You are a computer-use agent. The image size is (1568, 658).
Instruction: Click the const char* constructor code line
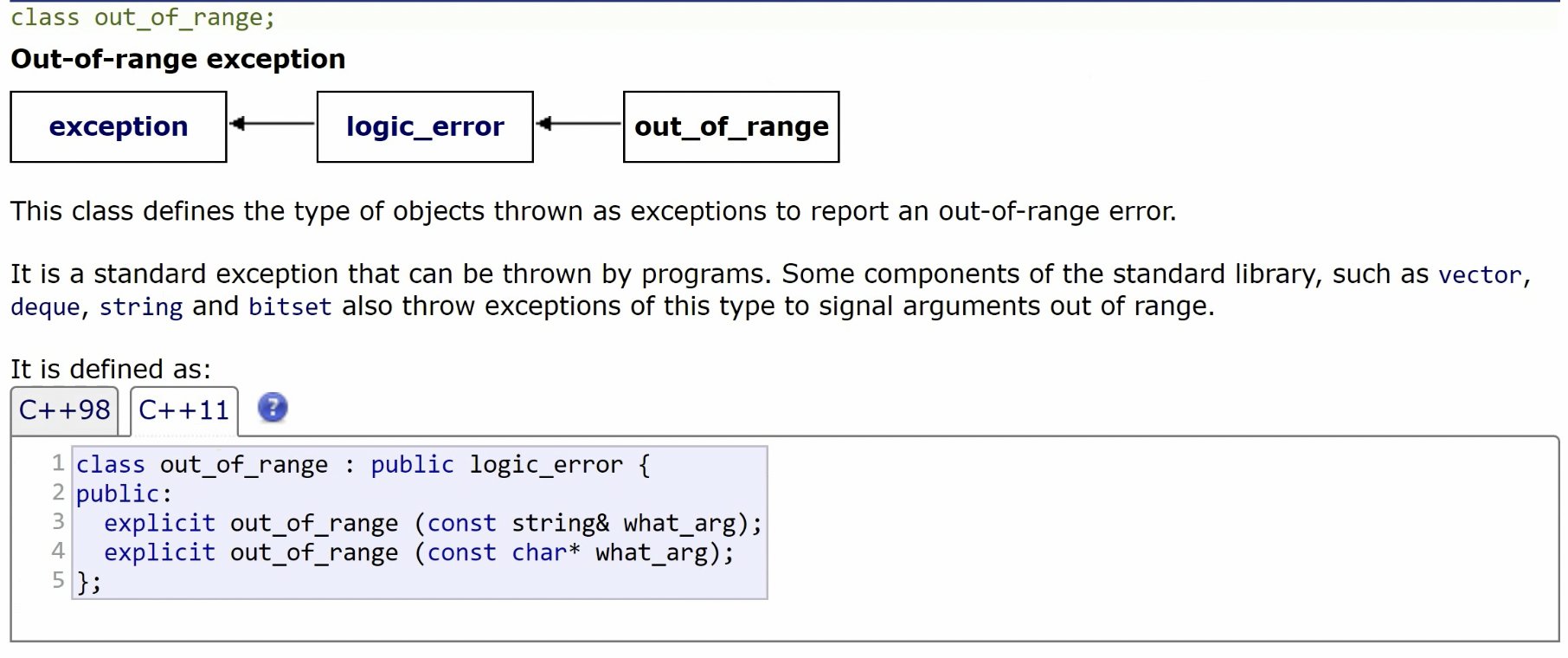coord(419,552)
